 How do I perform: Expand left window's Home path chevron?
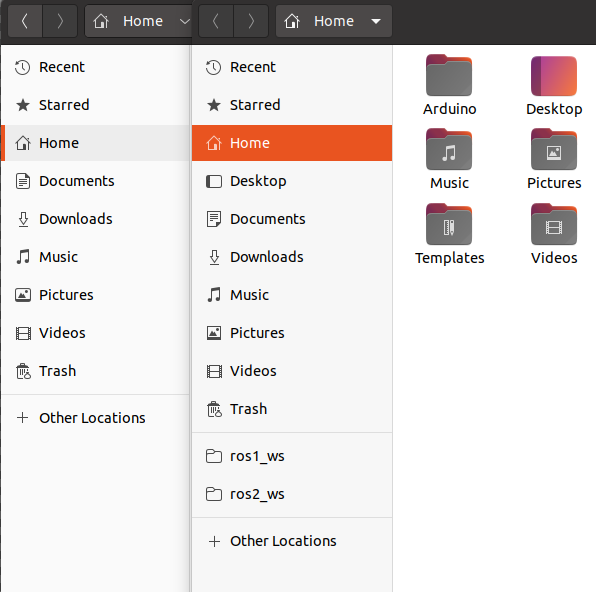click(185, 21)
